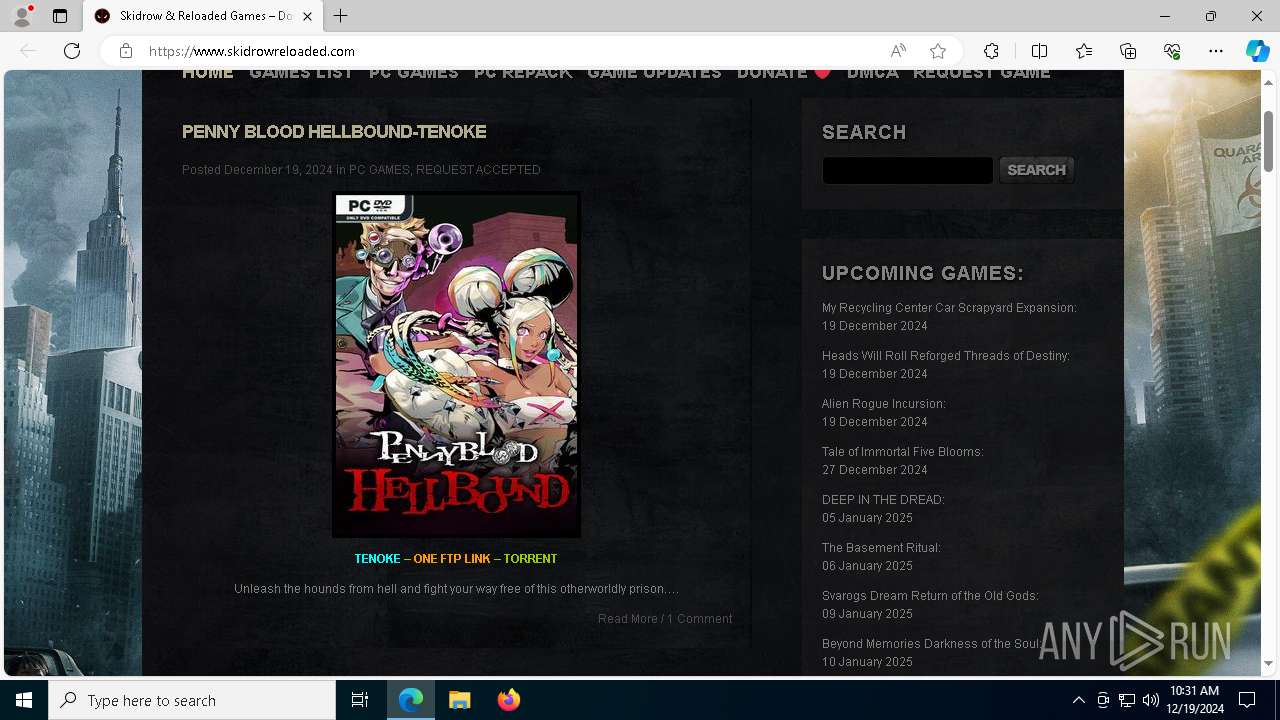This screenshot has width=1280, height=720.
Task: Open the Windows notification center icon
Action: coord(1247,700)
